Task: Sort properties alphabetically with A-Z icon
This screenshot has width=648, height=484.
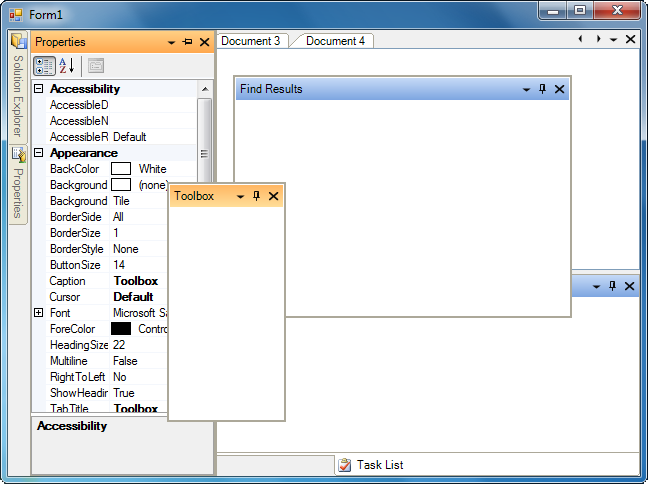Action: click(x=67, y=66)
